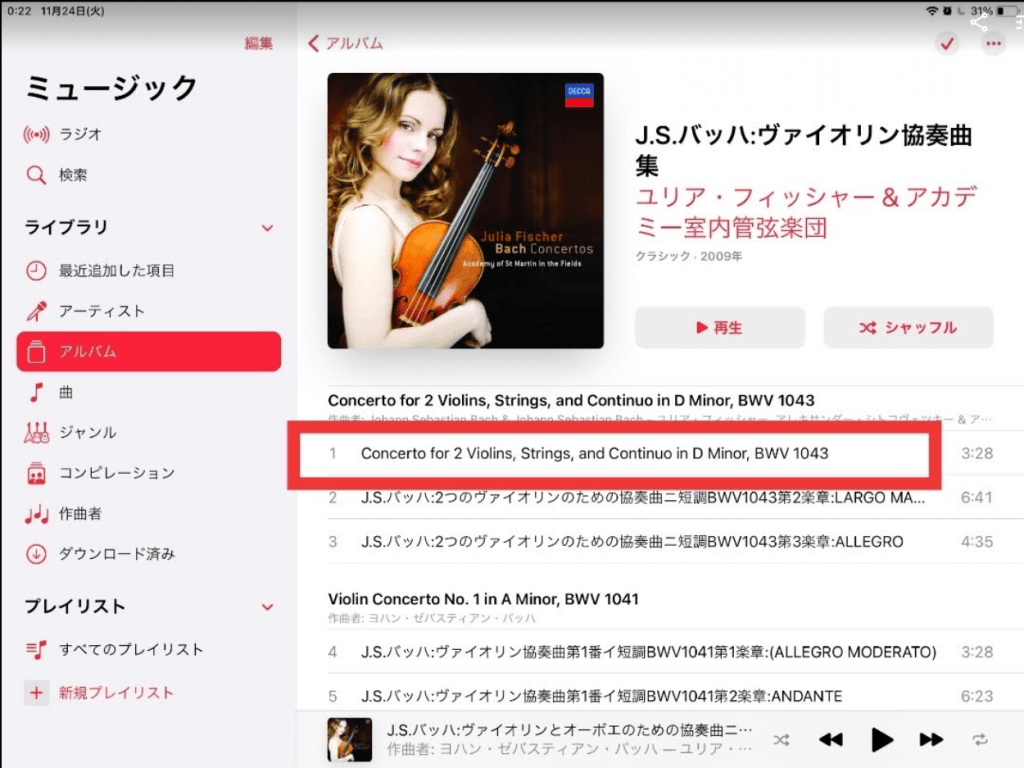1024x768 pixels.
Task: Open the ラジオ radio icon in sidebar
Action: tap(36, 135)
